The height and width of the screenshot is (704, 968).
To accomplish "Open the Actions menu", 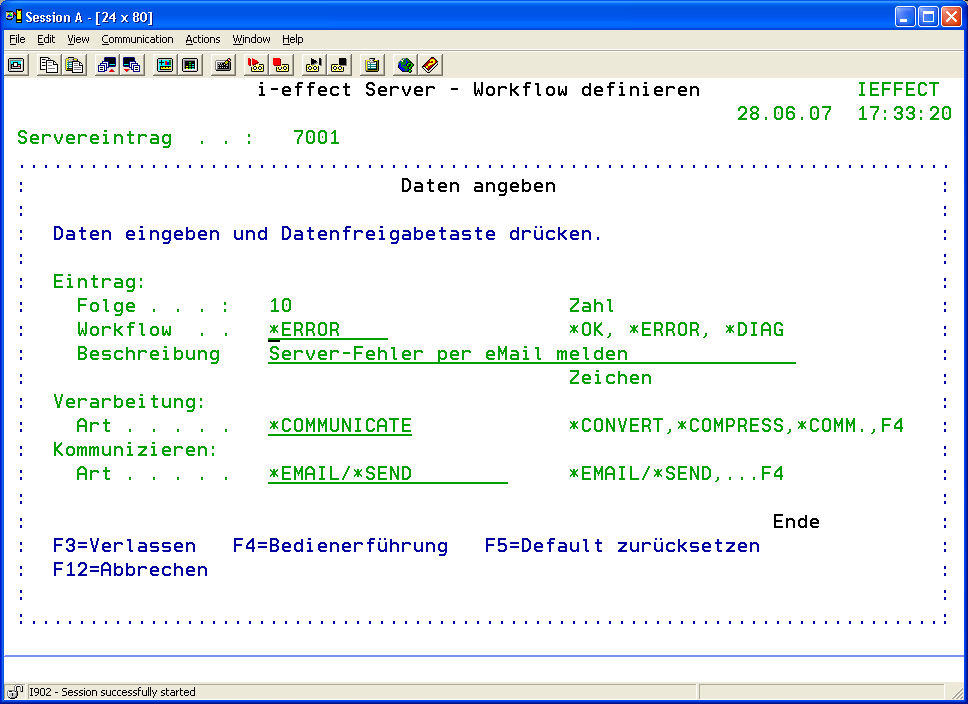I will tap(203, 39).
